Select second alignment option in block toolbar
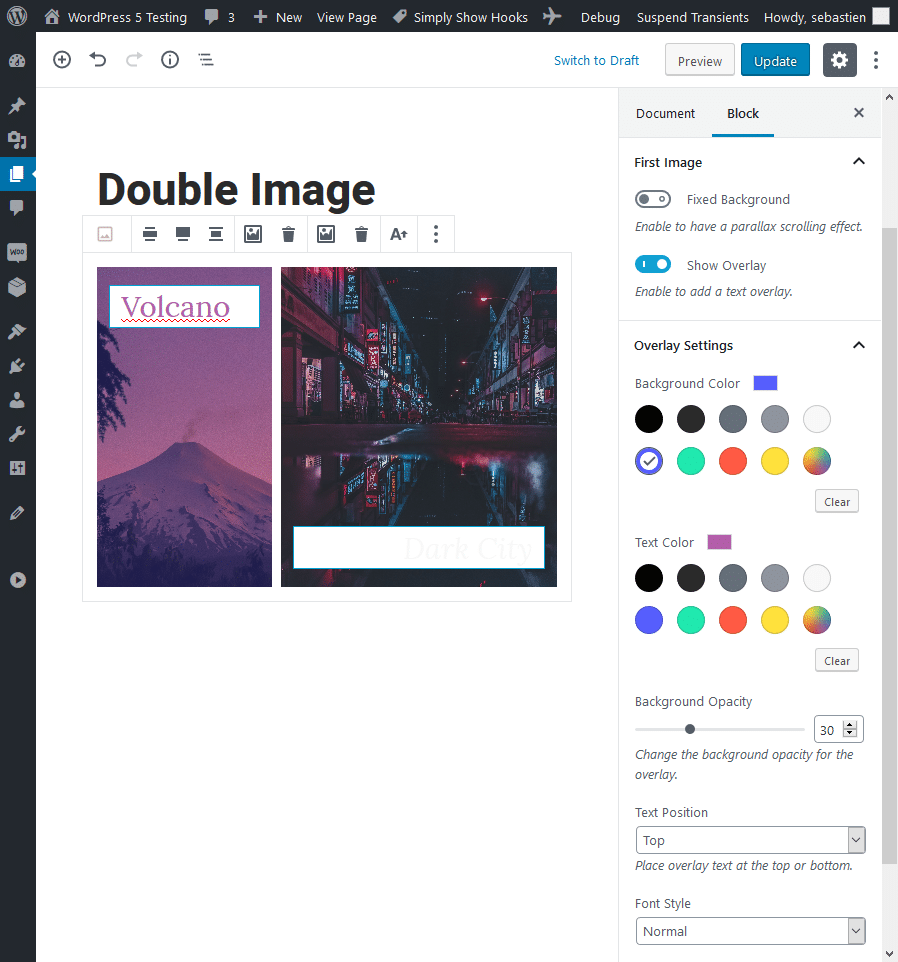Viewport: 898px width, 962px height. coord(183,234)
